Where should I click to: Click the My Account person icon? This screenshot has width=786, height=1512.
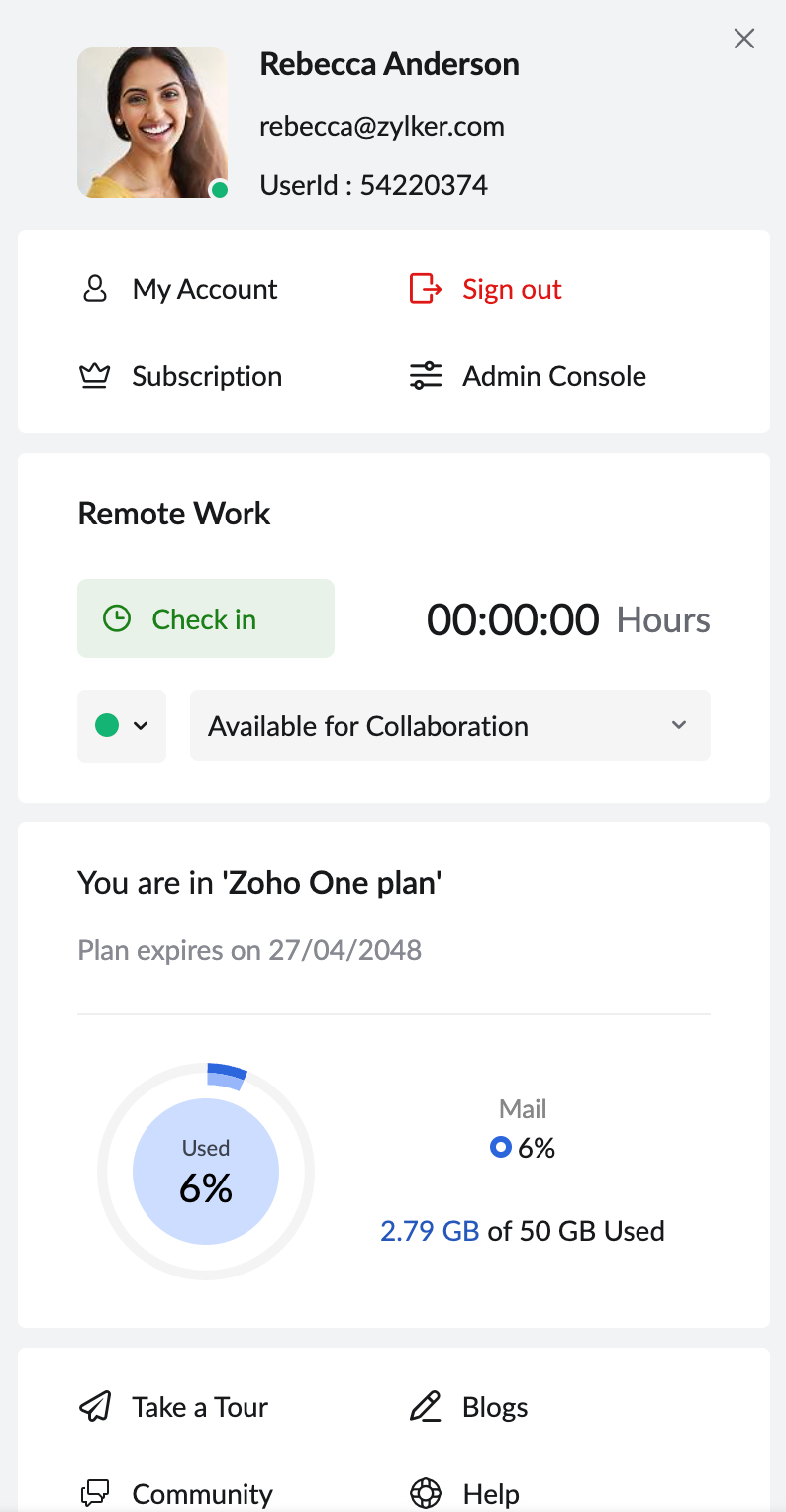tap(95, 289)
